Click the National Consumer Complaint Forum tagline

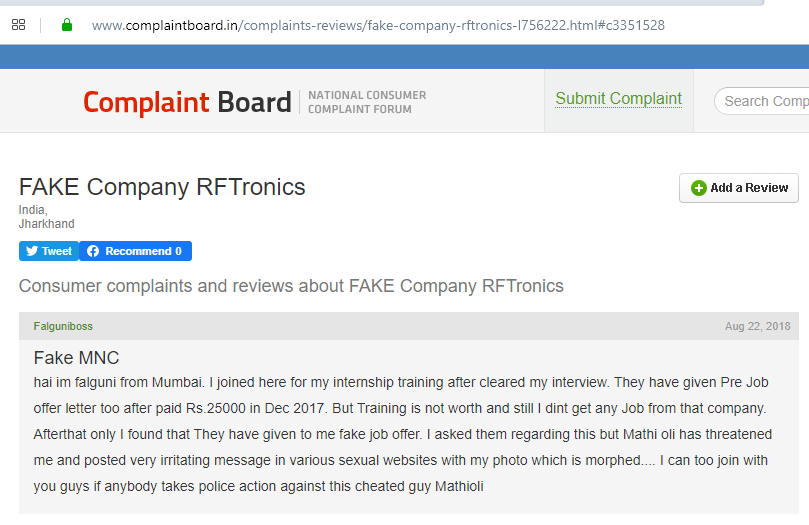[x=367, y=102]
